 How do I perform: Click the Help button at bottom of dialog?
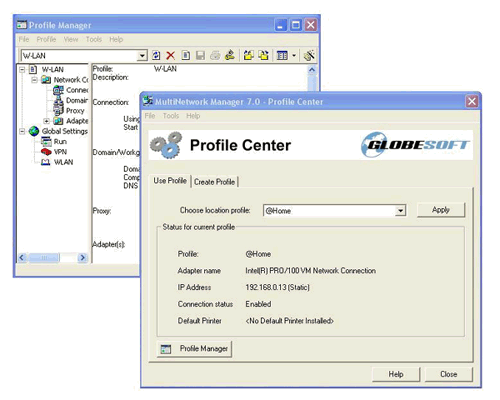pyautogui.click(x=396, y=374)
